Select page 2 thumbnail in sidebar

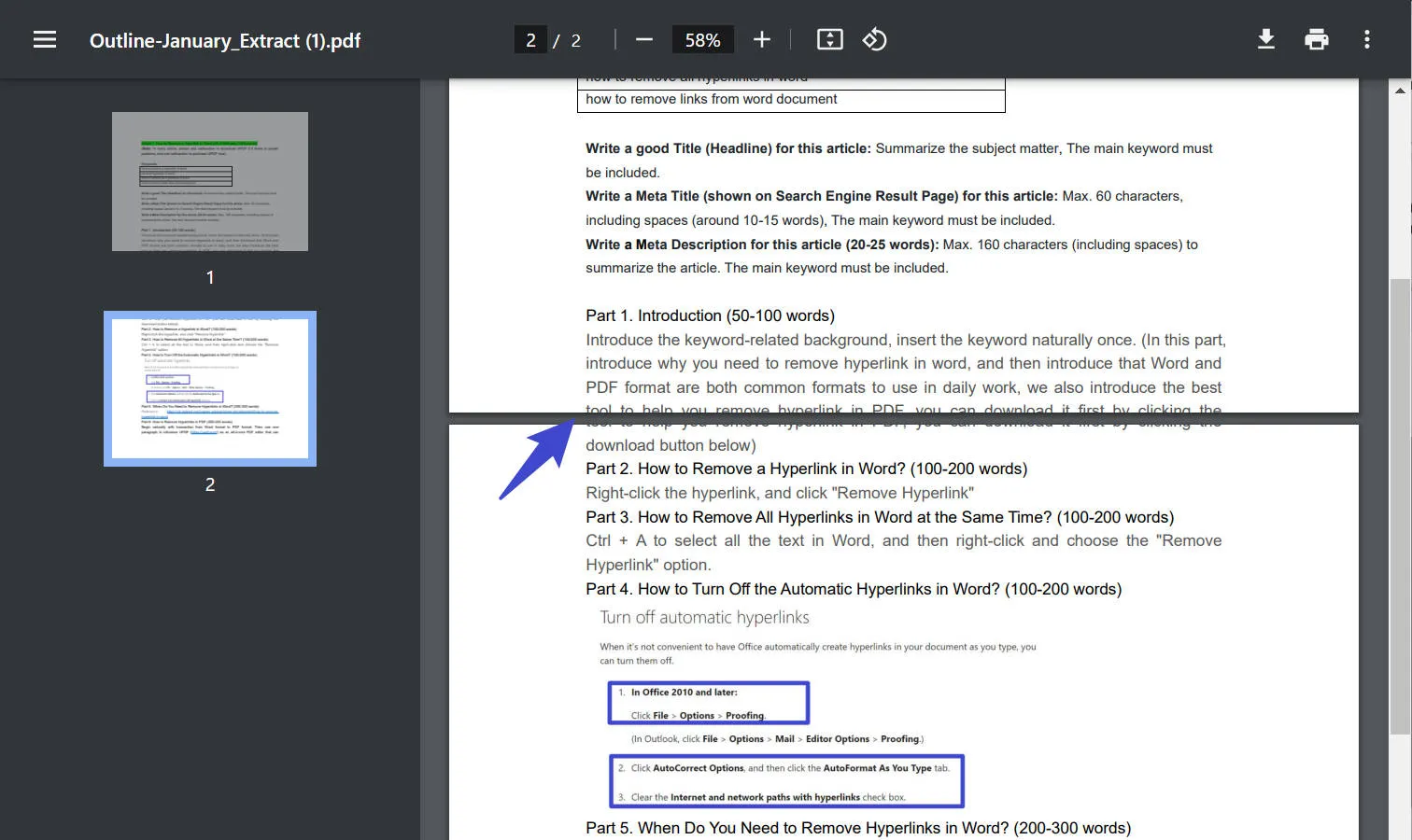point(209,388)
